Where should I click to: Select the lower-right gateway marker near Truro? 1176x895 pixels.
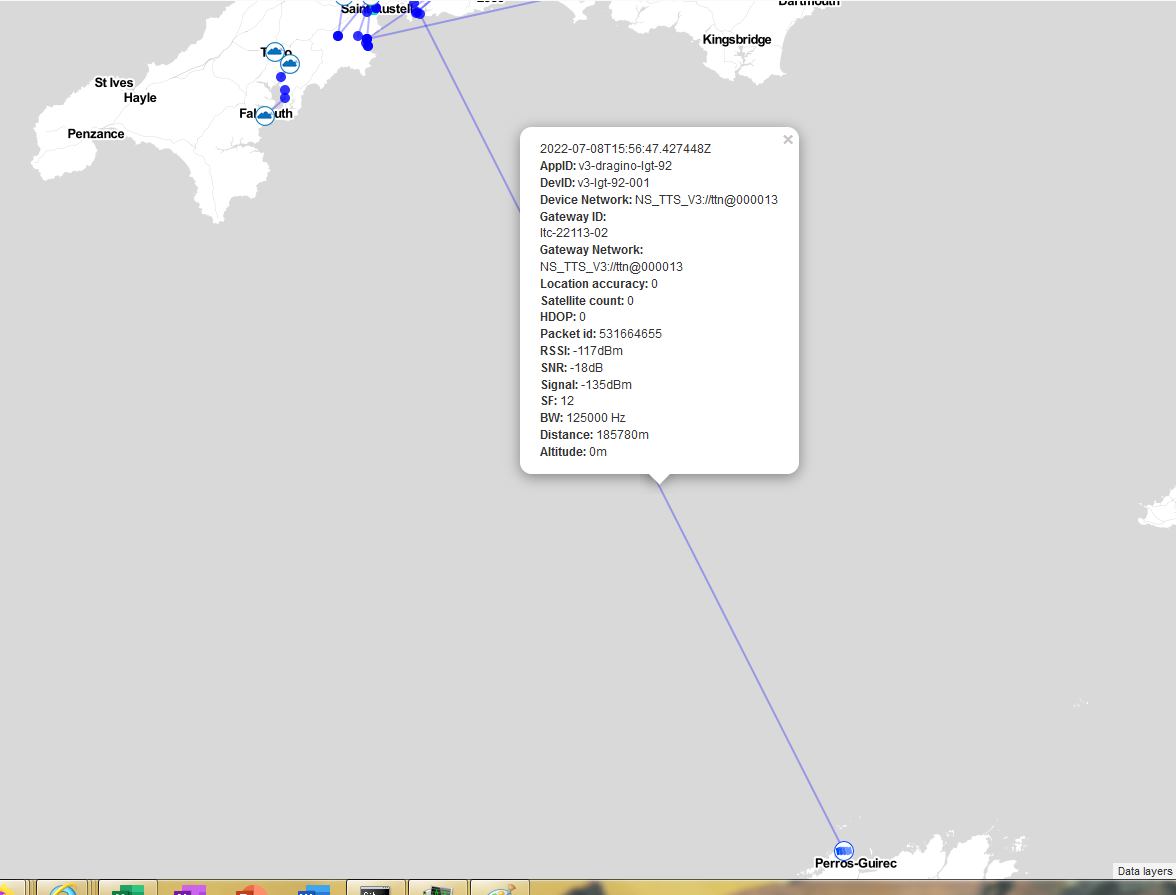(290, 64)
